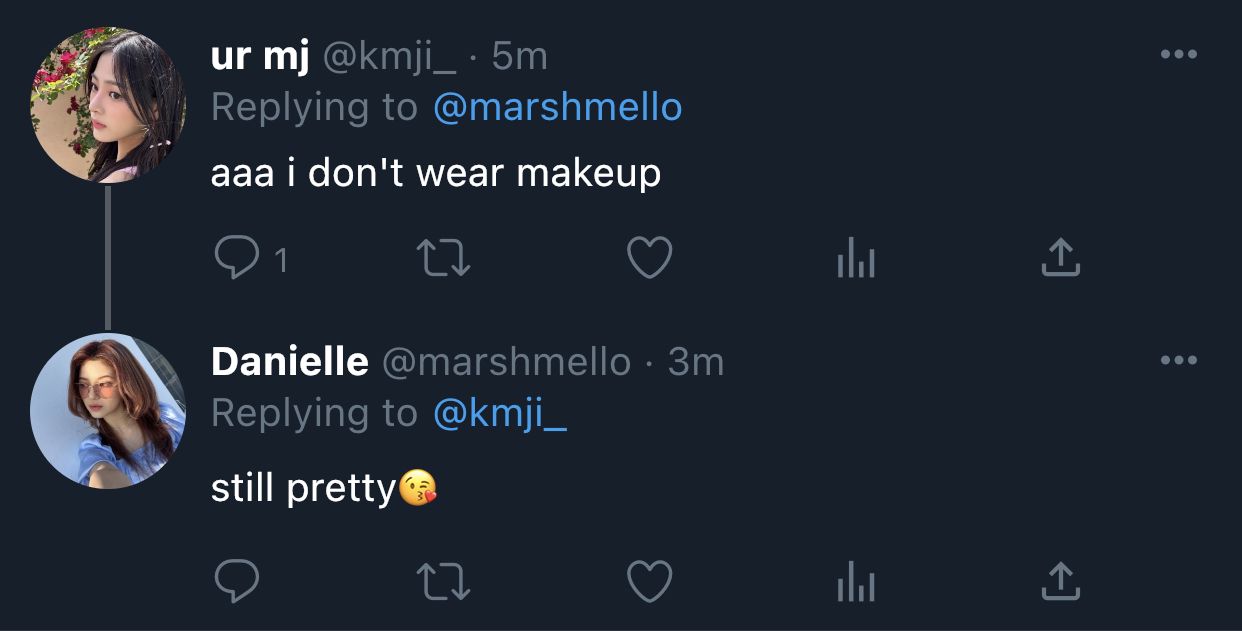View analytics for ur mj's tweet
Image resolution: width=1242 pixels, height=631 pixels.
pos(855,261)
